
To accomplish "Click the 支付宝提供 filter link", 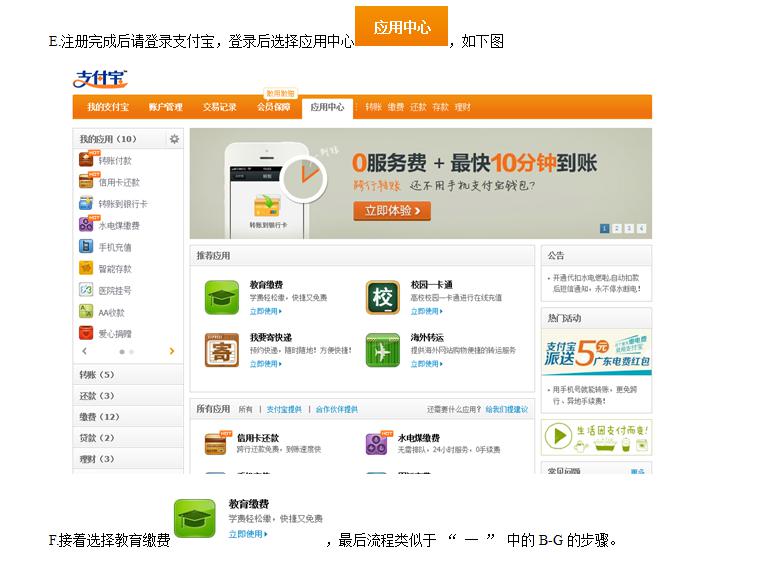I will point(283,410).
